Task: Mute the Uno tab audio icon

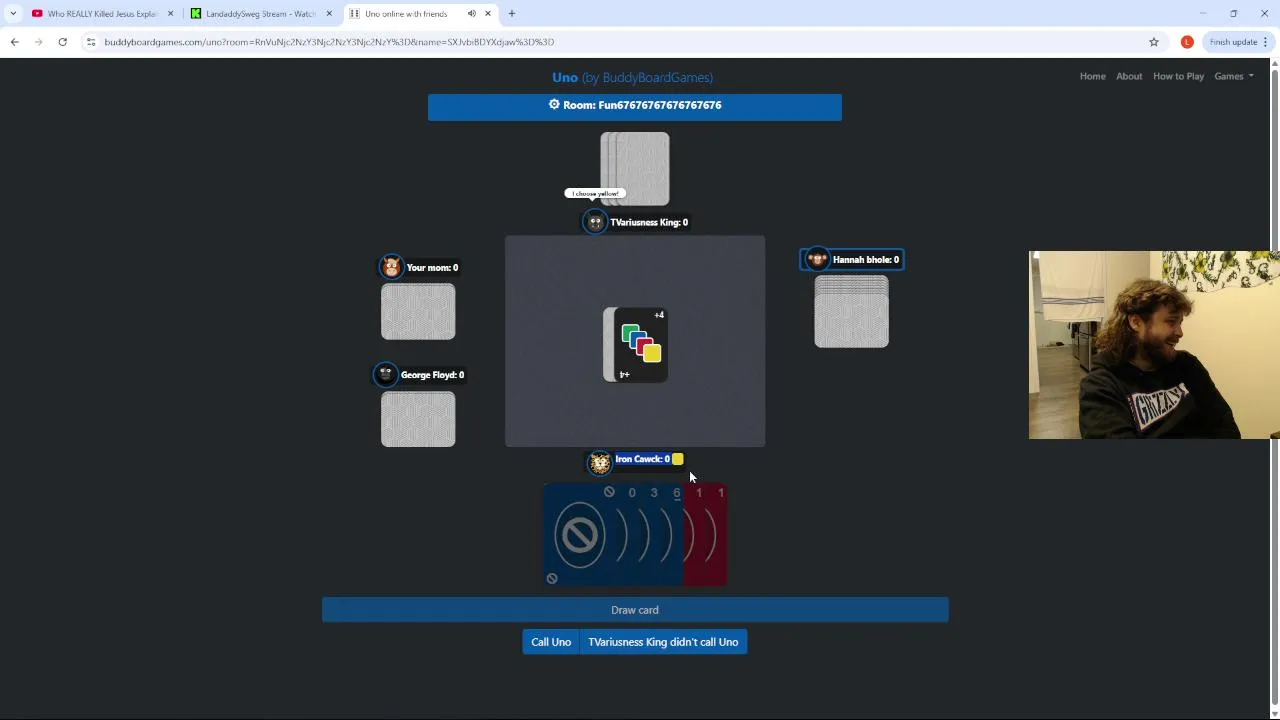Action: (x=472, y=14)
